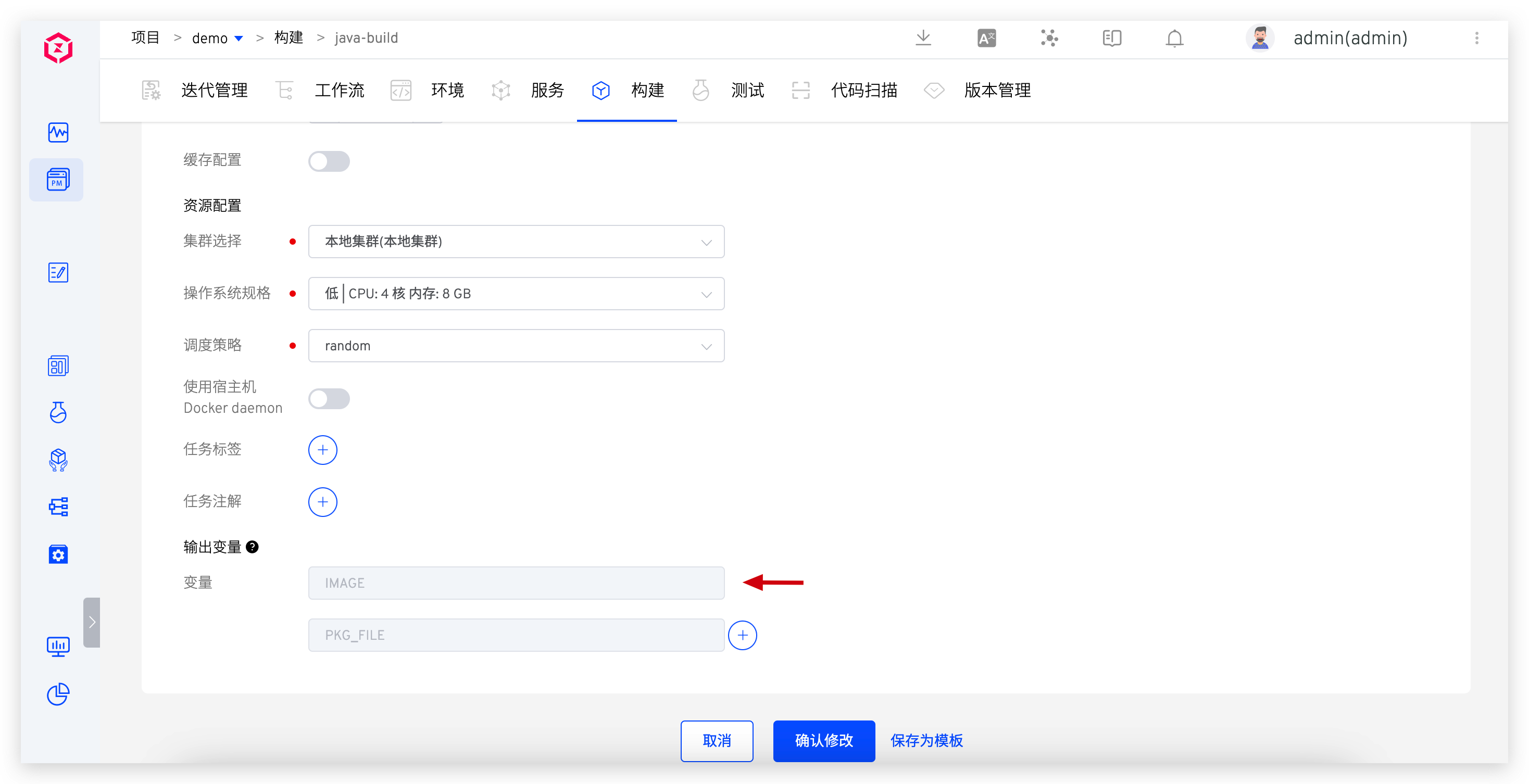Show help for 输出变量
Screen dimensions: 1529x784
click(252, 547)
